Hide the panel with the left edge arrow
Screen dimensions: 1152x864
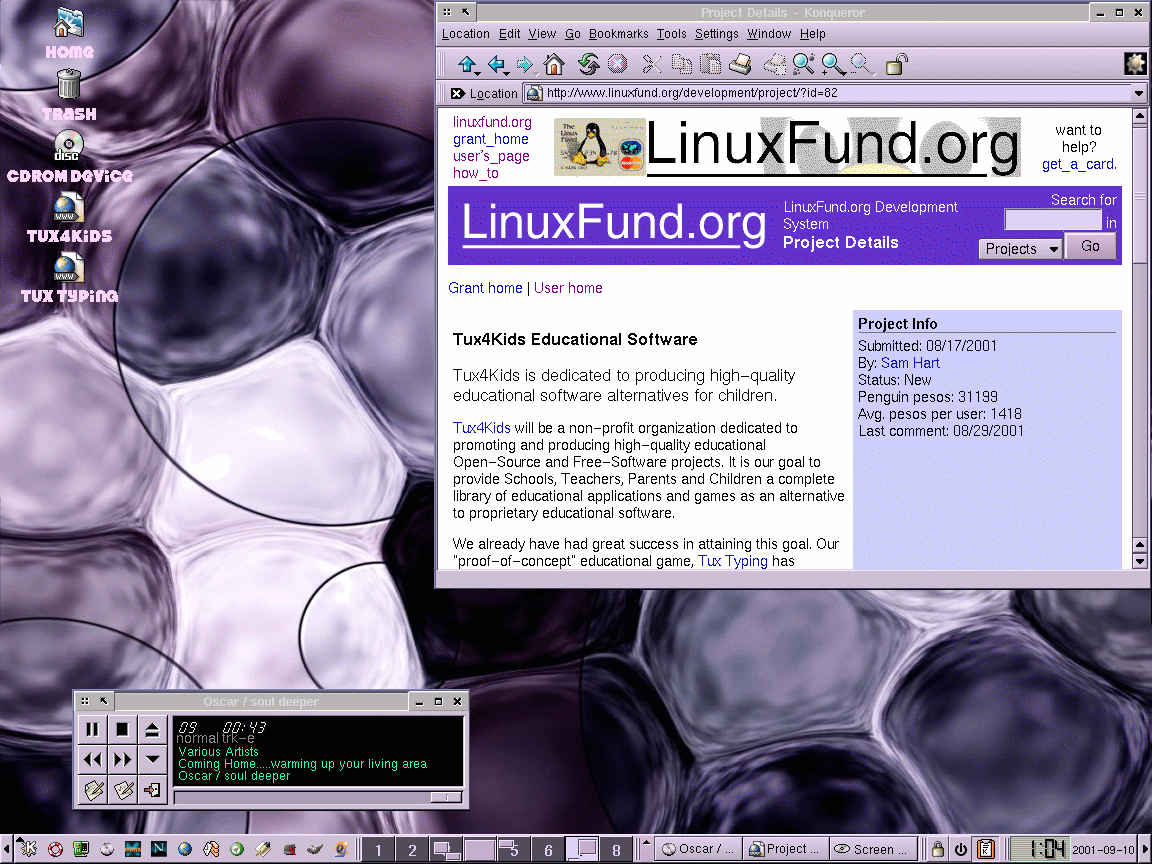coord(5,849)
